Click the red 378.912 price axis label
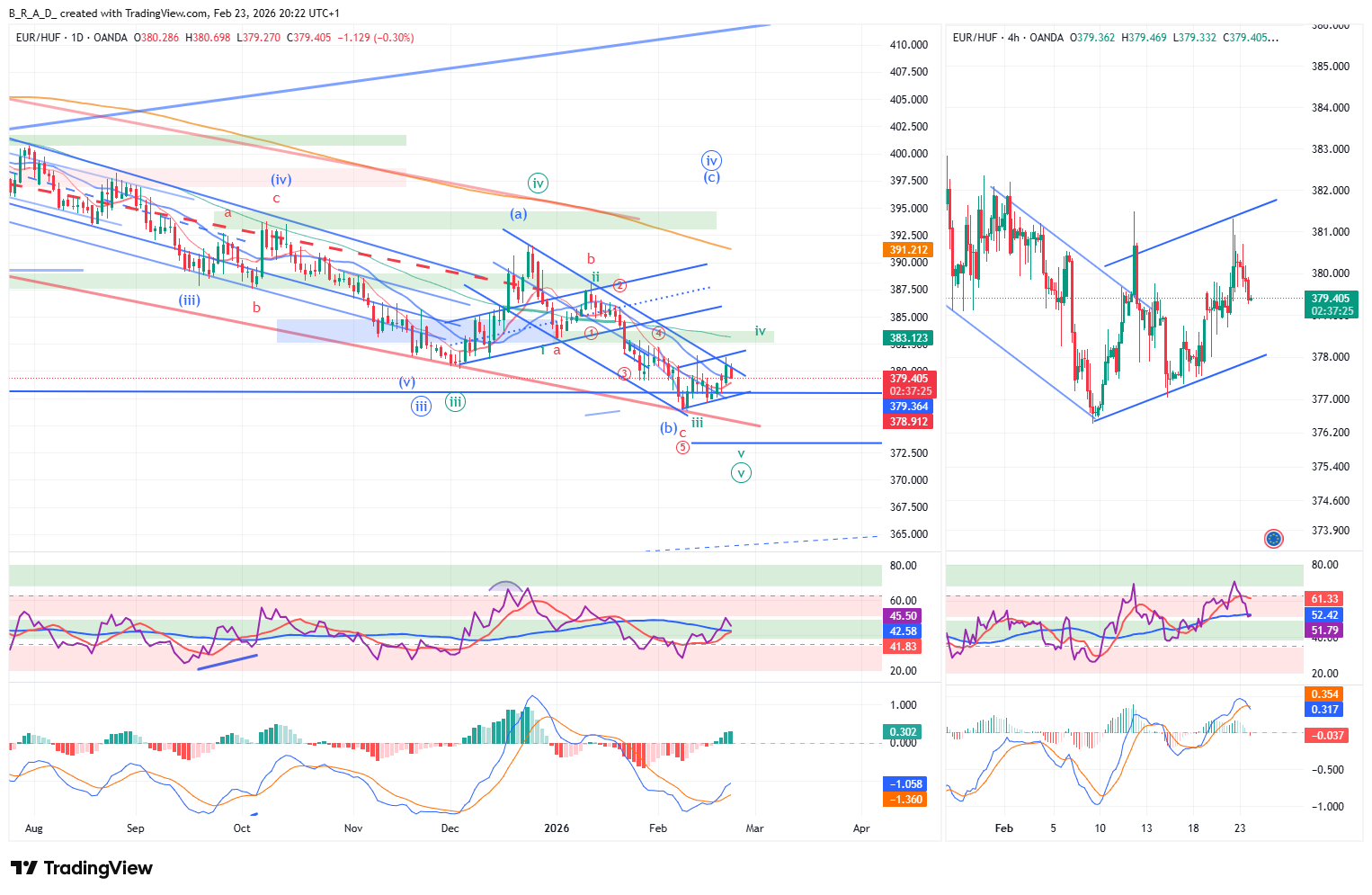Screen dimensions: 1372x895 (909, 422)
